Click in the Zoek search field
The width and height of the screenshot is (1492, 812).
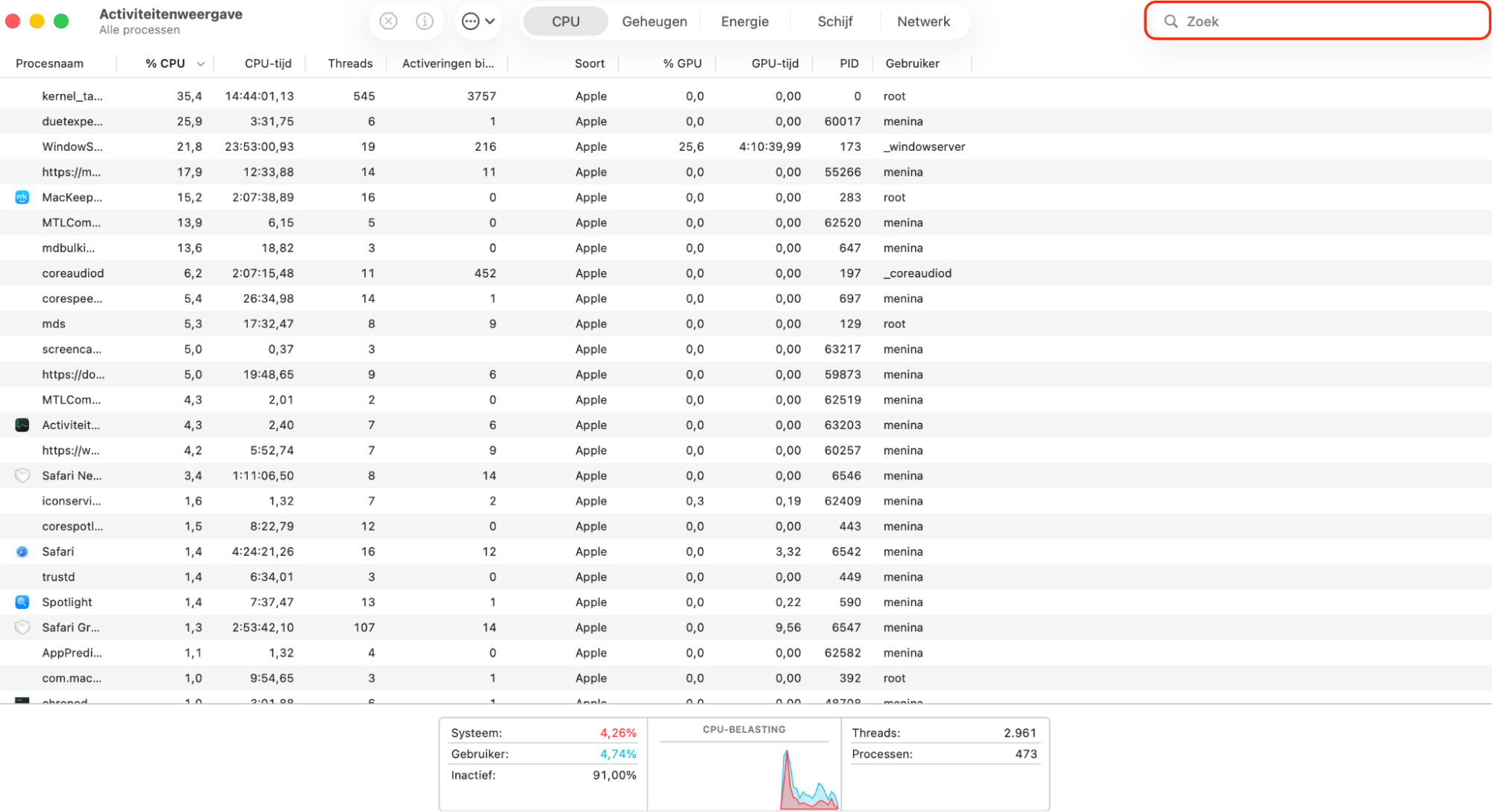point(1329,21)
